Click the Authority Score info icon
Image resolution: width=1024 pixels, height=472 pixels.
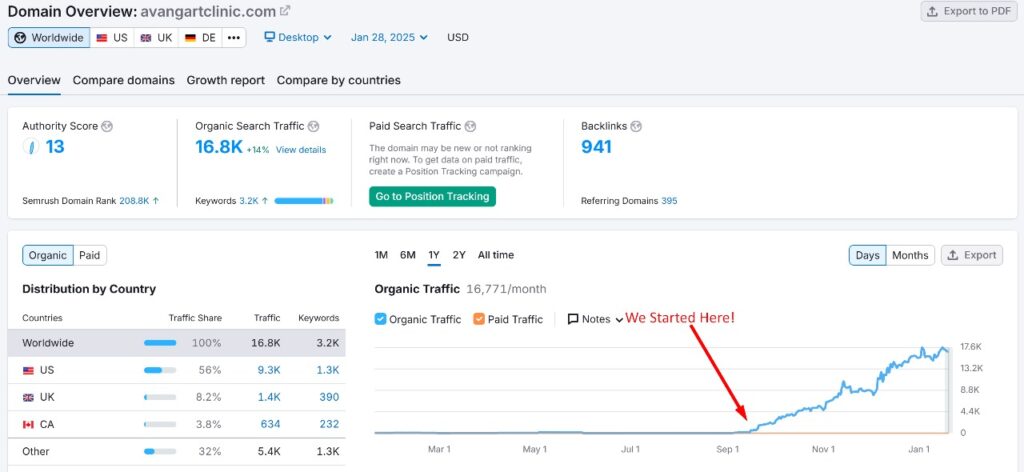click(107, 127)
